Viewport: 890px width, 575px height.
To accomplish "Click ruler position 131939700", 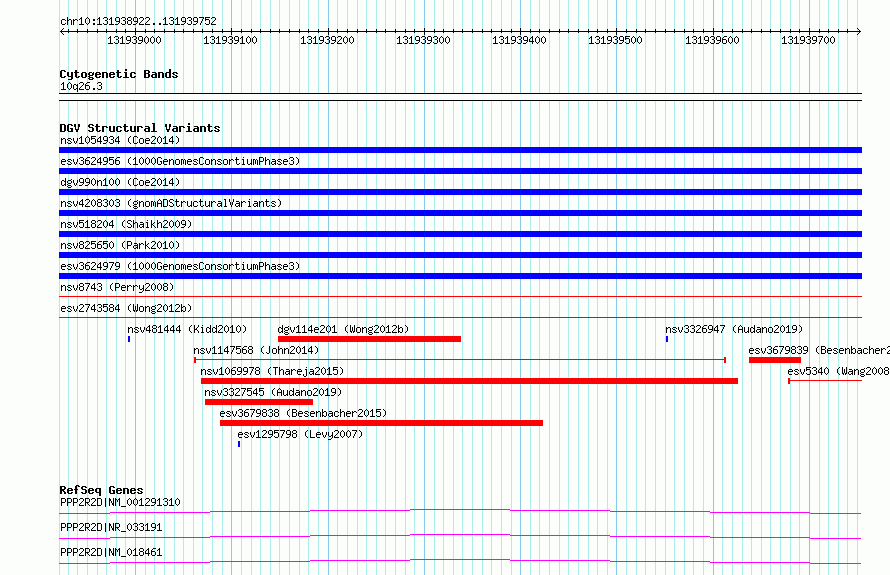I will (x=808, y=40).
